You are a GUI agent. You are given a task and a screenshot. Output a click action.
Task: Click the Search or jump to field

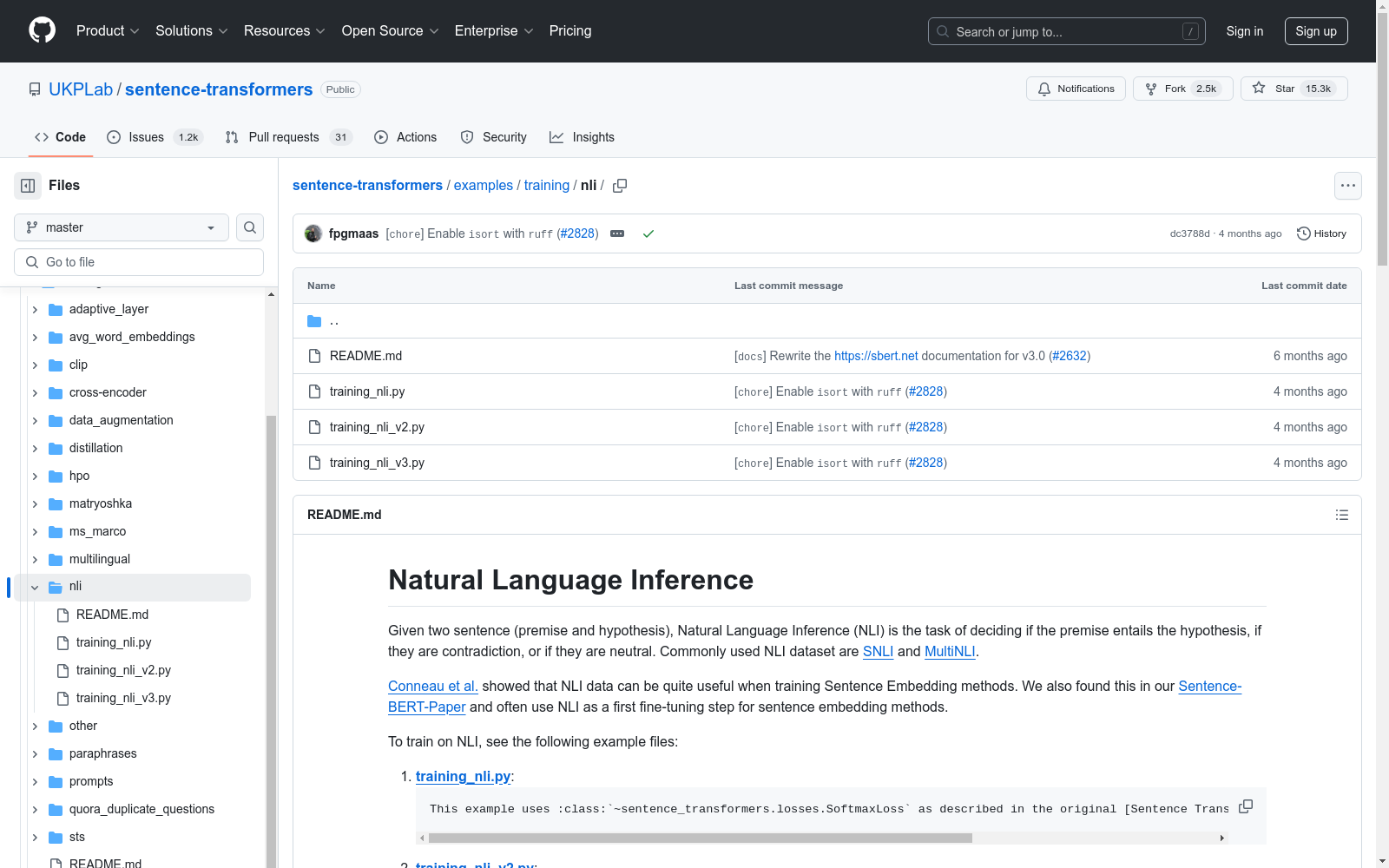[x=1067, y=31]
